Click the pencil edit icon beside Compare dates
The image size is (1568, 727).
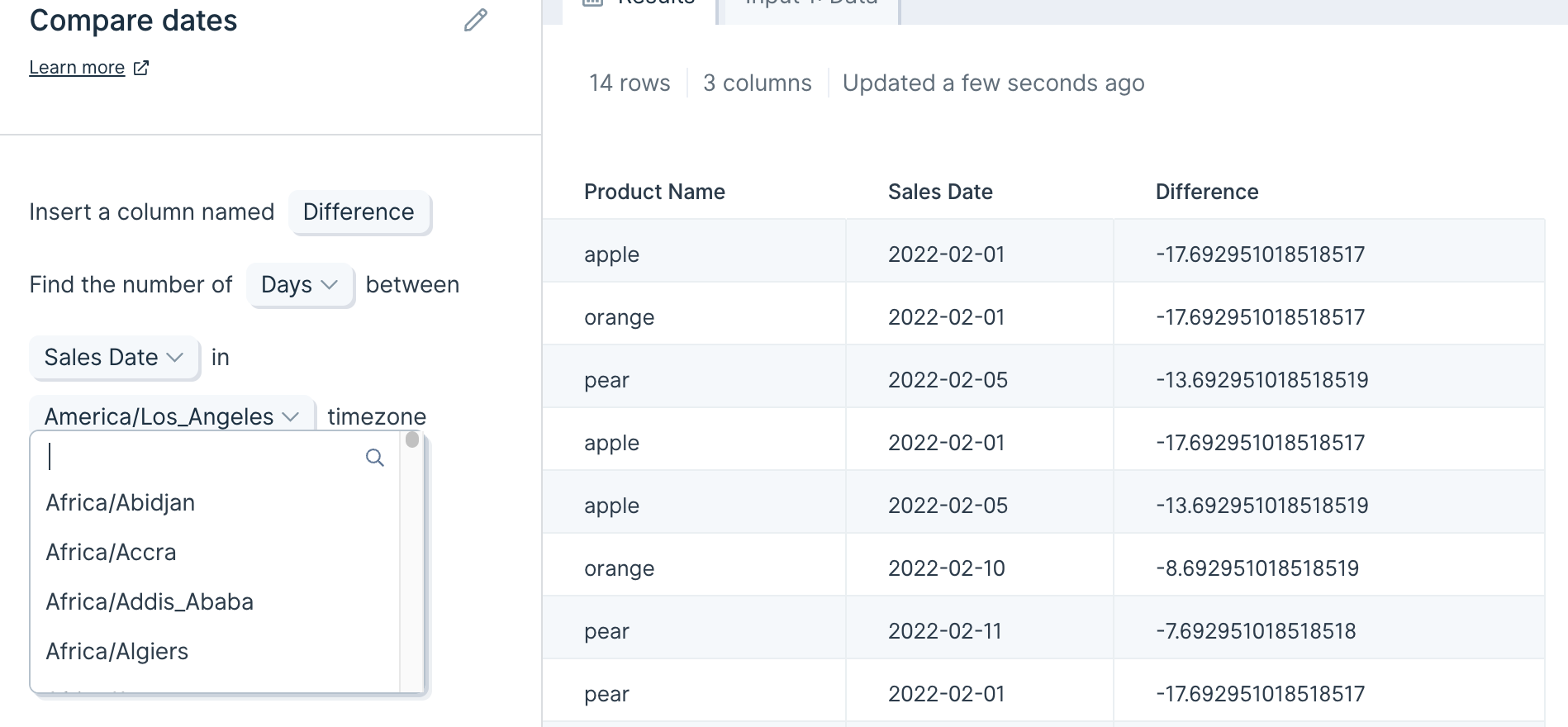click(475, 21)
